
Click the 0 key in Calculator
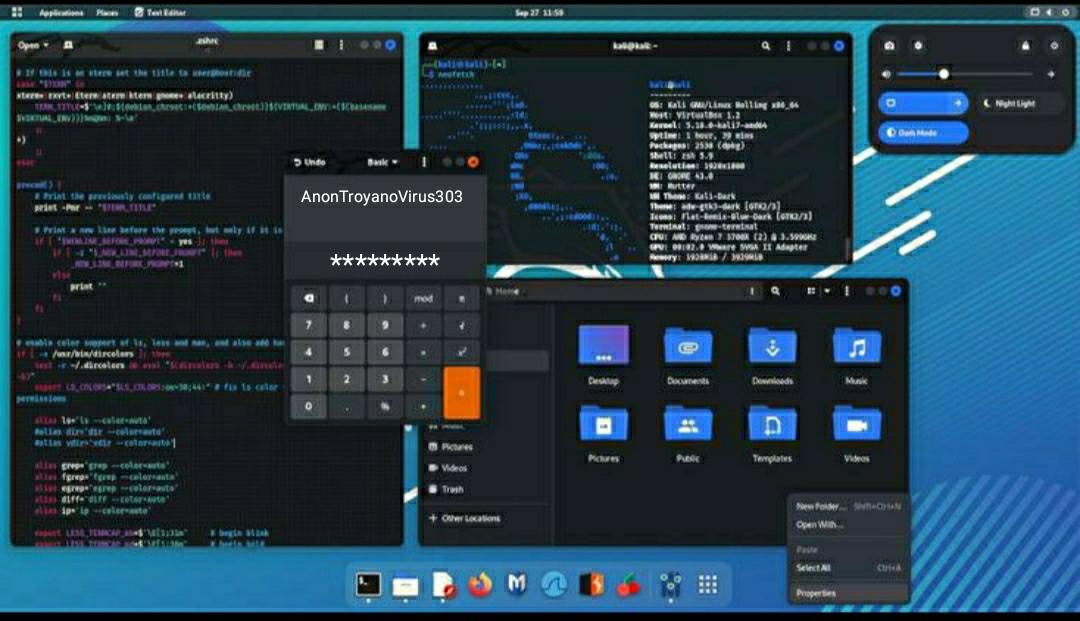tap(309, 406)
